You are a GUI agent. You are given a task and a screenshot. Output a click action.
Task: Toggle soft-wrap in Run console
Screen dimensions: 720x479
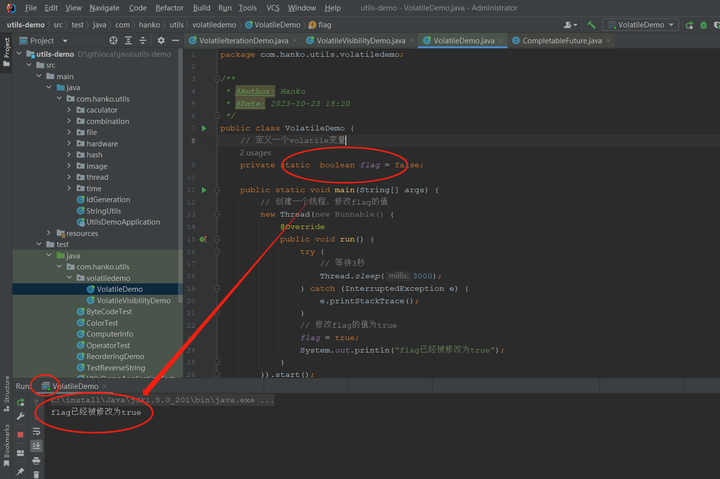pyautogui.click(x=36, y=432)
